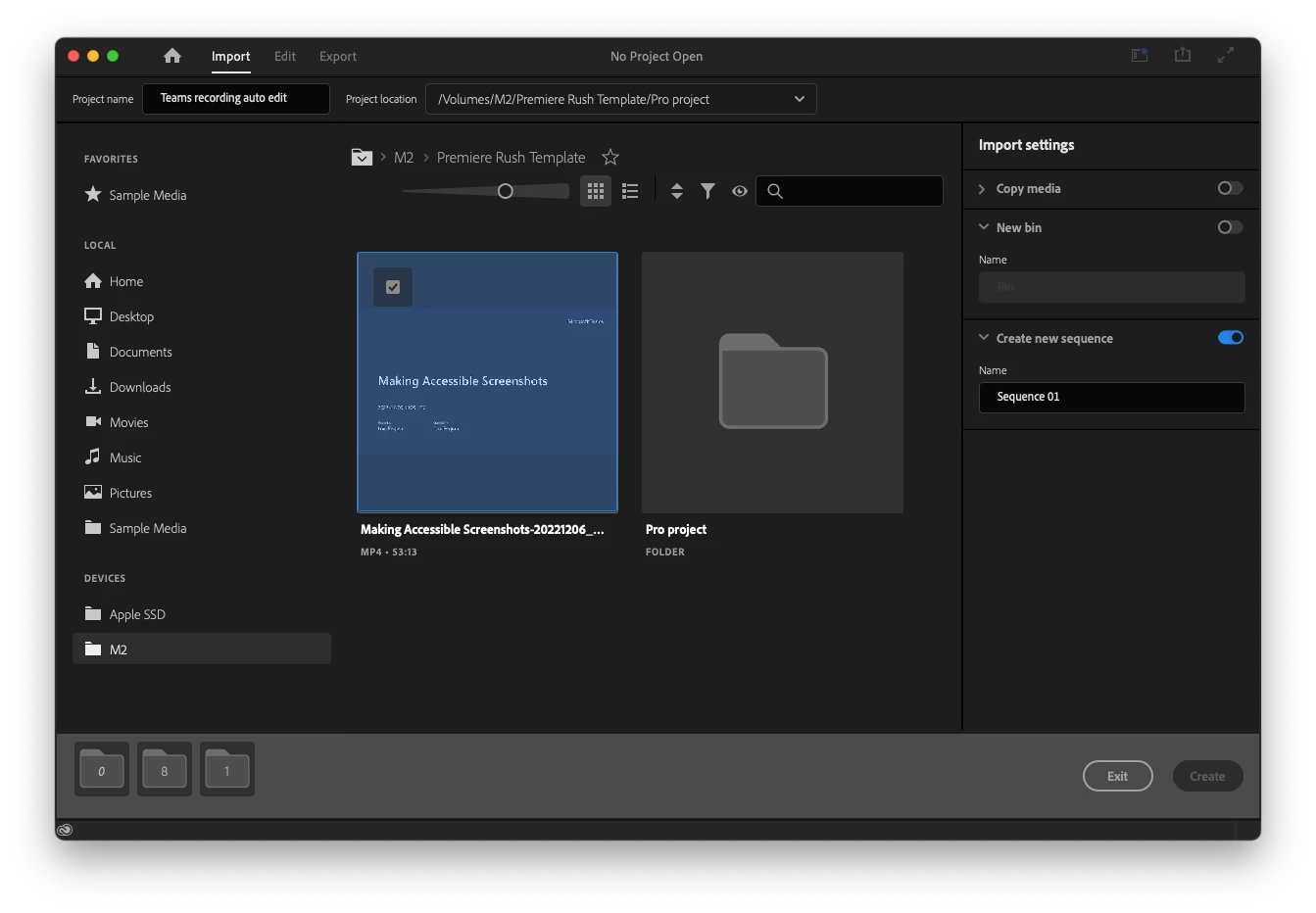The width and height of the screenshot is (1316, 913).
Task: Select the M2 device
Action: click(x=202, y=649)
